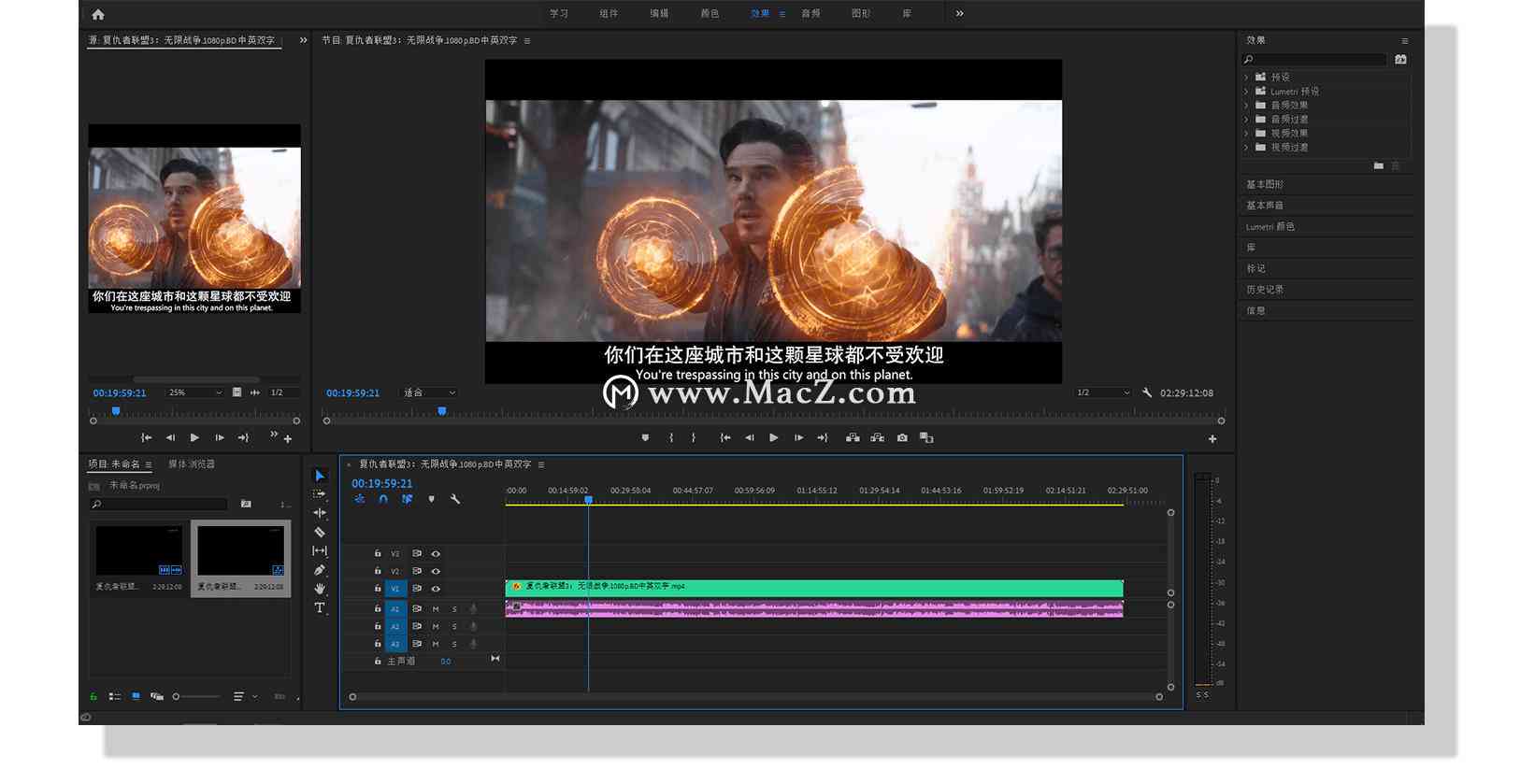The height and width of the screenshot is (784, 1520).
Task: Open Program monitor 1/2 resolution dropdown
Action: coord(1103,392)
